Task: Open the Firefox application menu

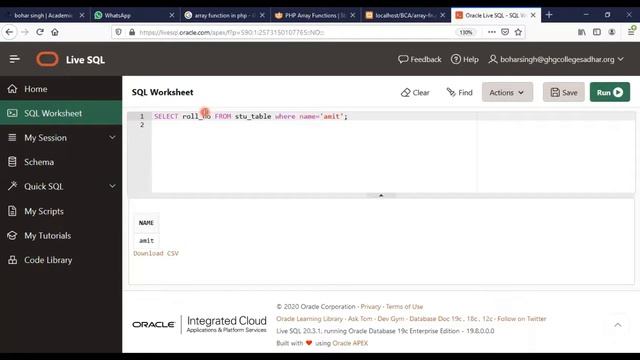Action: [631, 32]
